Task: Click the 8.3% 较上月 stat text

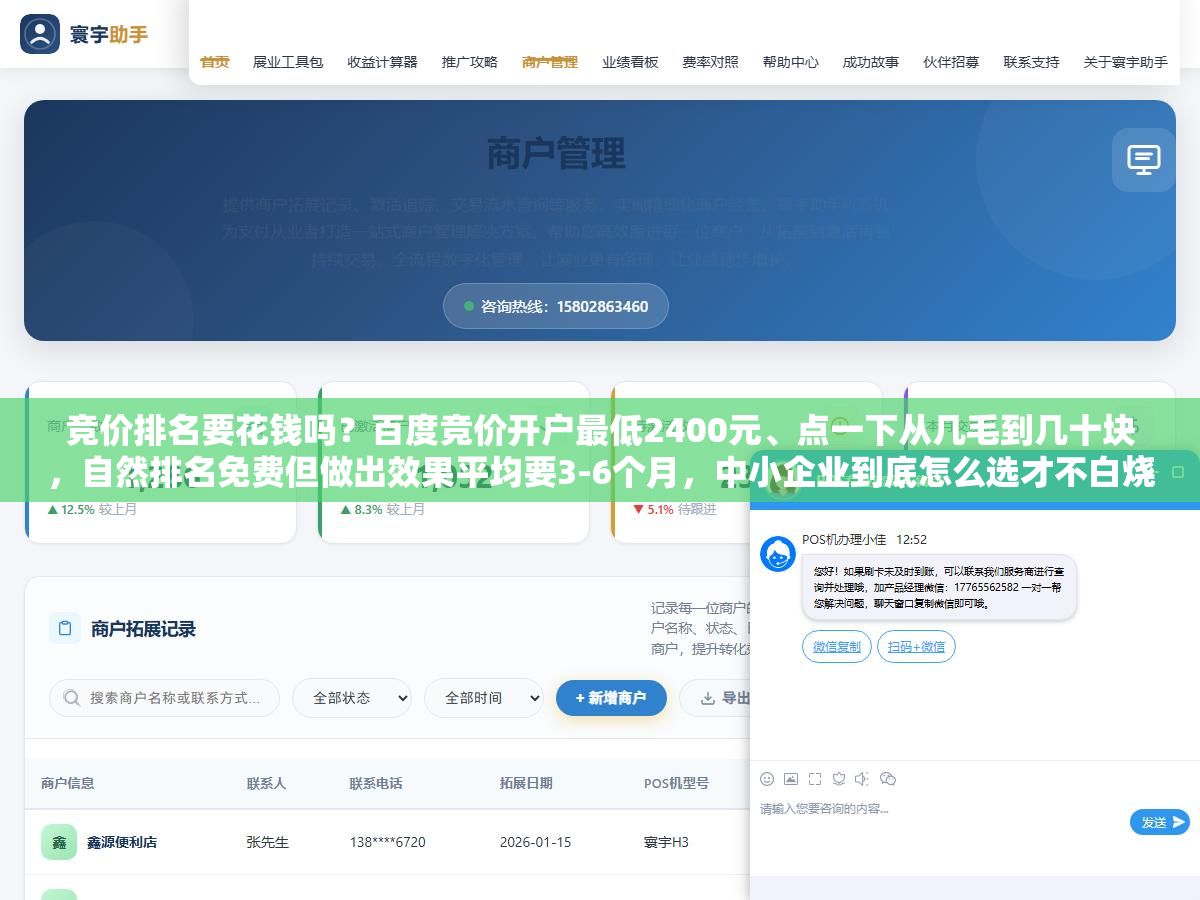Action: (x=383, y=509)
